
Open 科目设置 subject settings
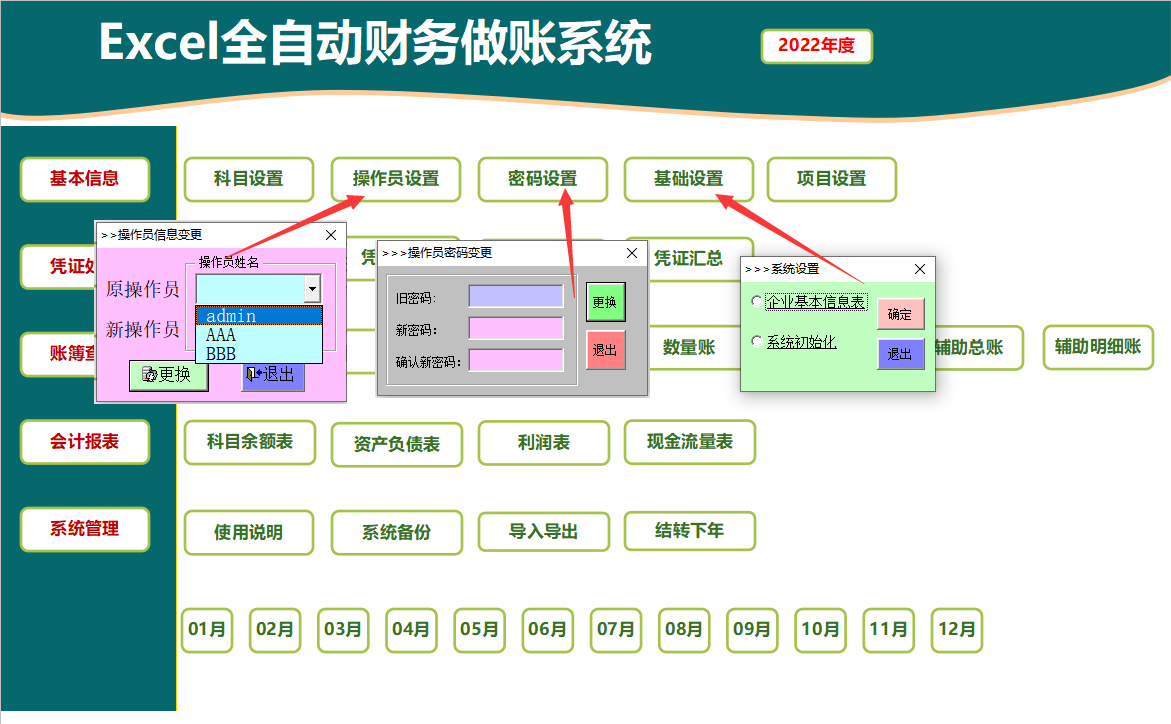click(x=248, y=180)
